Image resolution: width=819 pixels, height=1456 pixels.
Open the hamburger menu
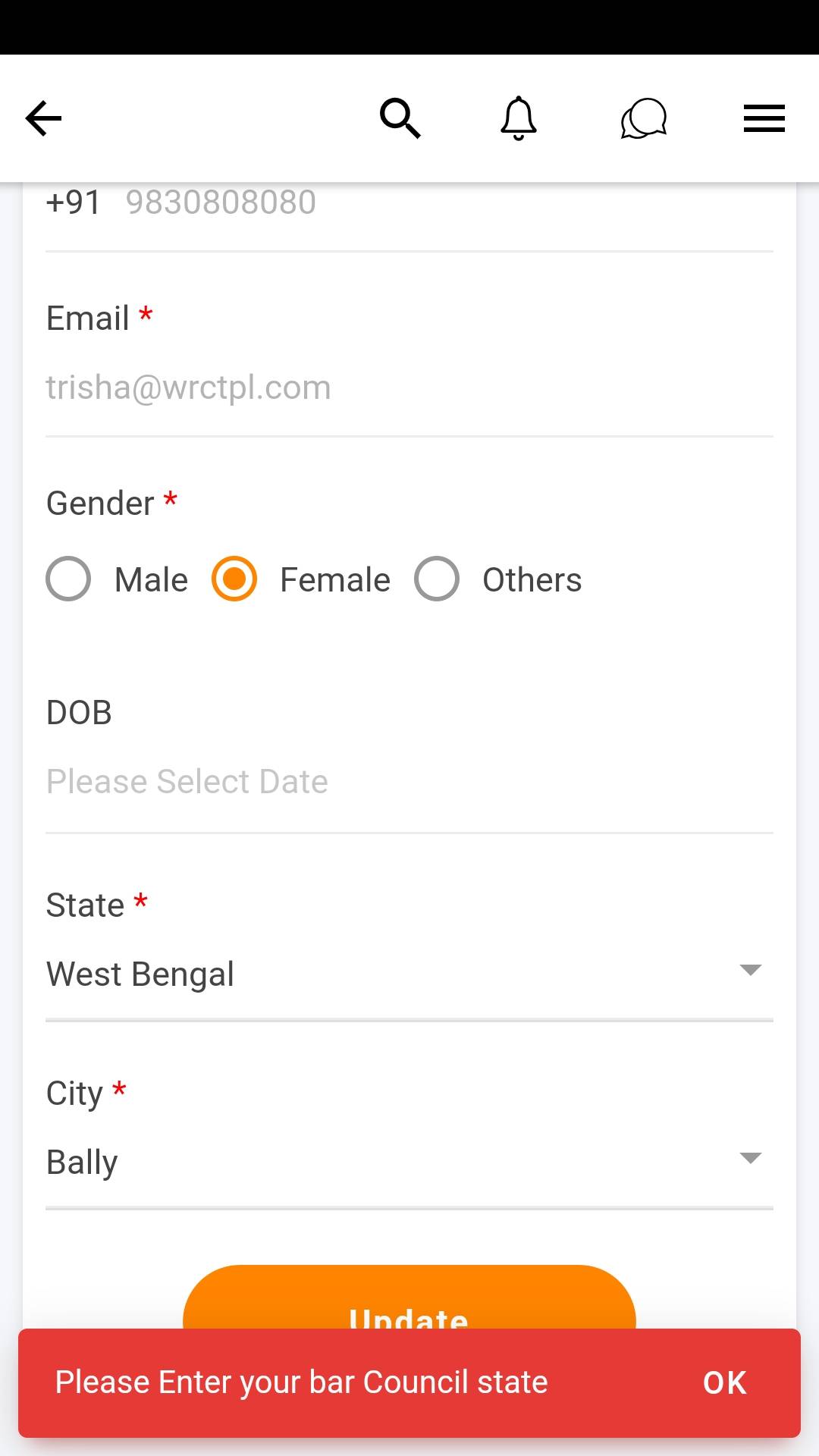[764, 119]
